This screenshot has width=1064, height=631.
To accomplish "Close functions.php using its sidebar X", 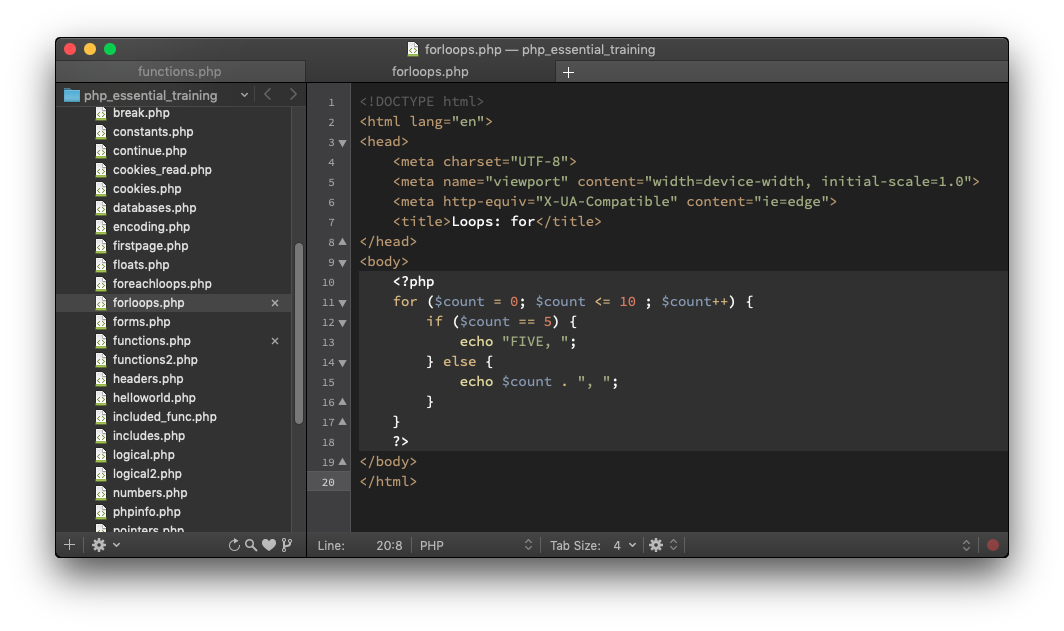I will [x=275, y=341].
